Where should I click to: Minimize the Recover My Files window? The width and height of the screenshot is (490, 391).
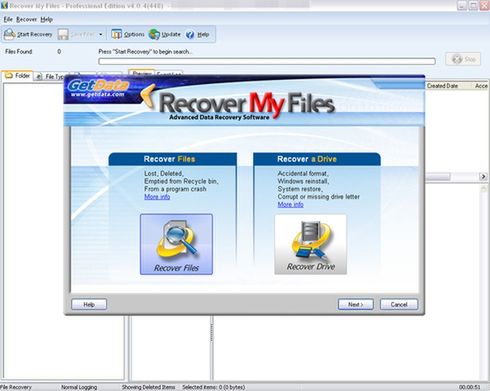coord(462,5)
